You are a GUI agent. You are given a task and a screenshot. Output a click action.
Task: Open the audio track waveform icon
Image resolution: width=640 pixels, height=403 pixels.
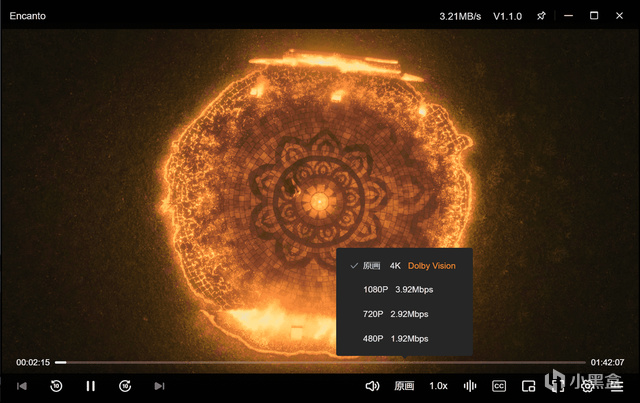(x=470, y=386)
